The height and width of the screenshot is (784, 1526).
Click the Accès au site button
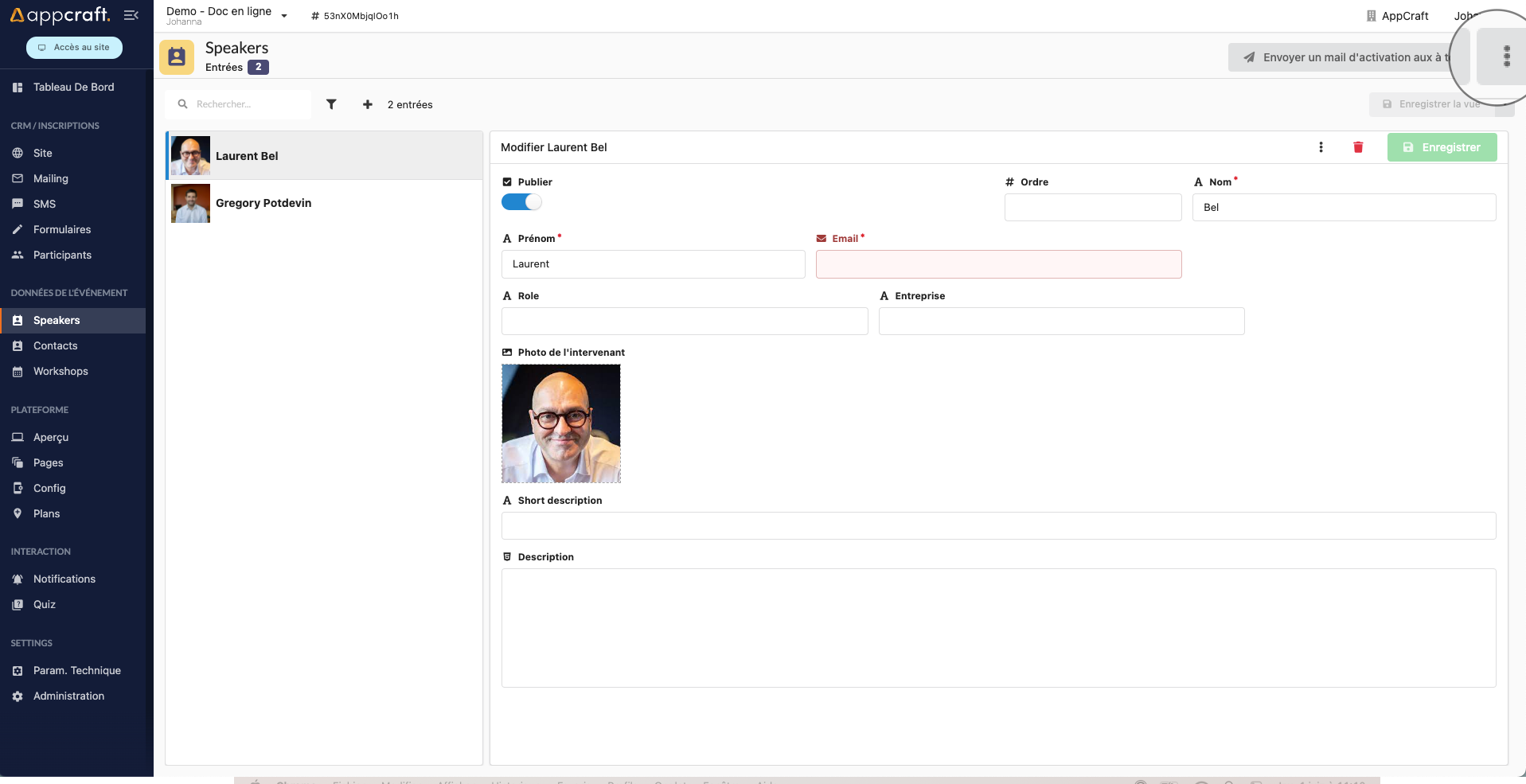click(74, 48)
